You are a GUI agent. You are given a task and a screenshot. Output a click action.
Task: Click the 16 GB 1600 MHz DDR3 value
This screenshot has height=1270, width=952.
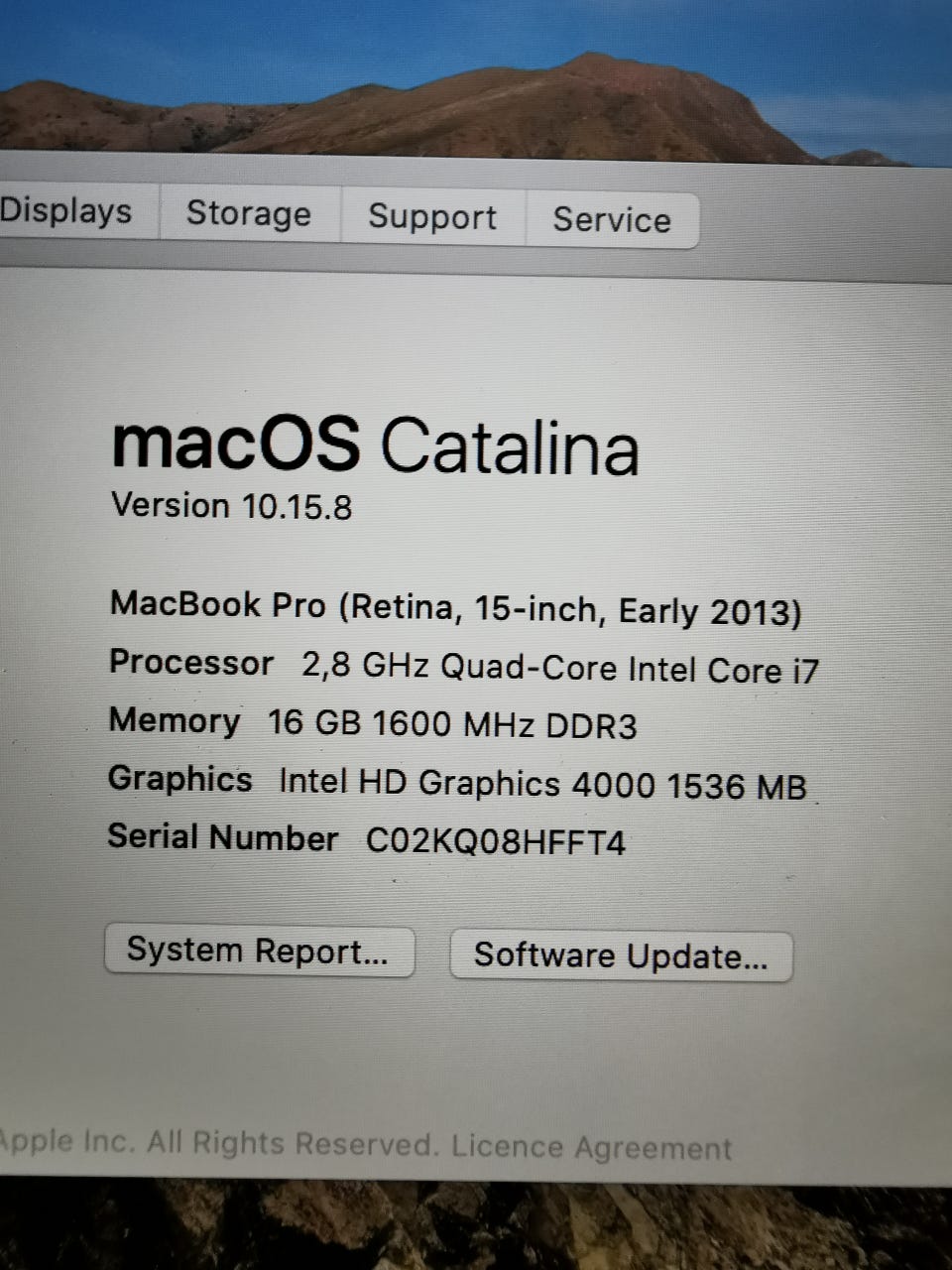tap(452, 724)
